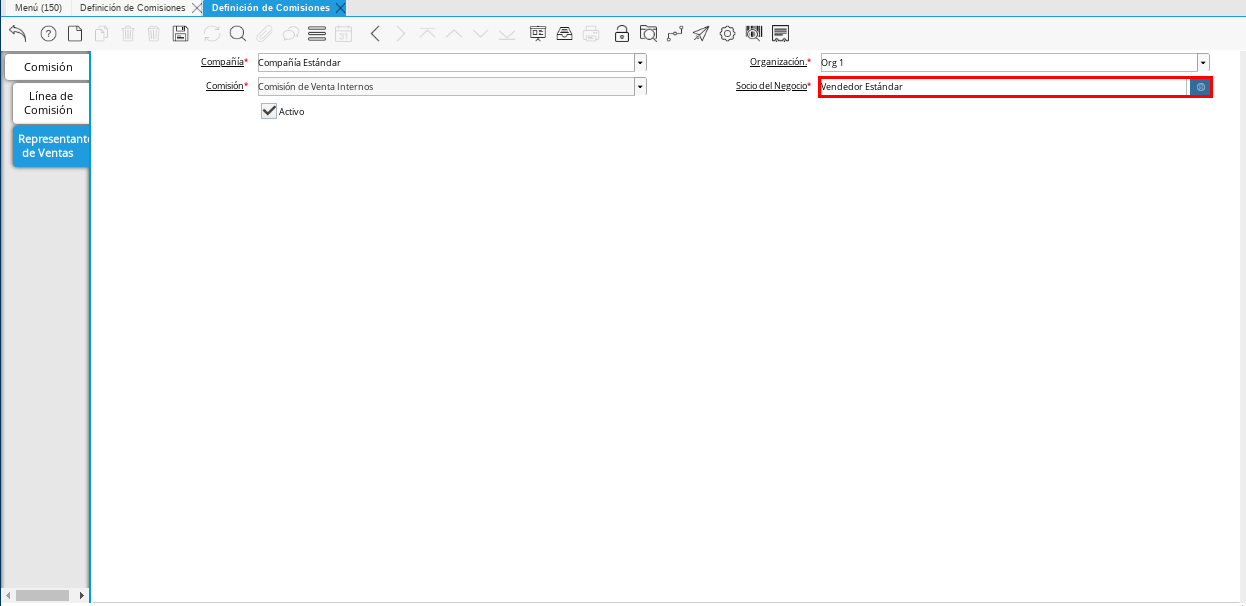Switch to first Definición de Comisiones tab
The image size is (1246, 606).
tap(132, 7)
